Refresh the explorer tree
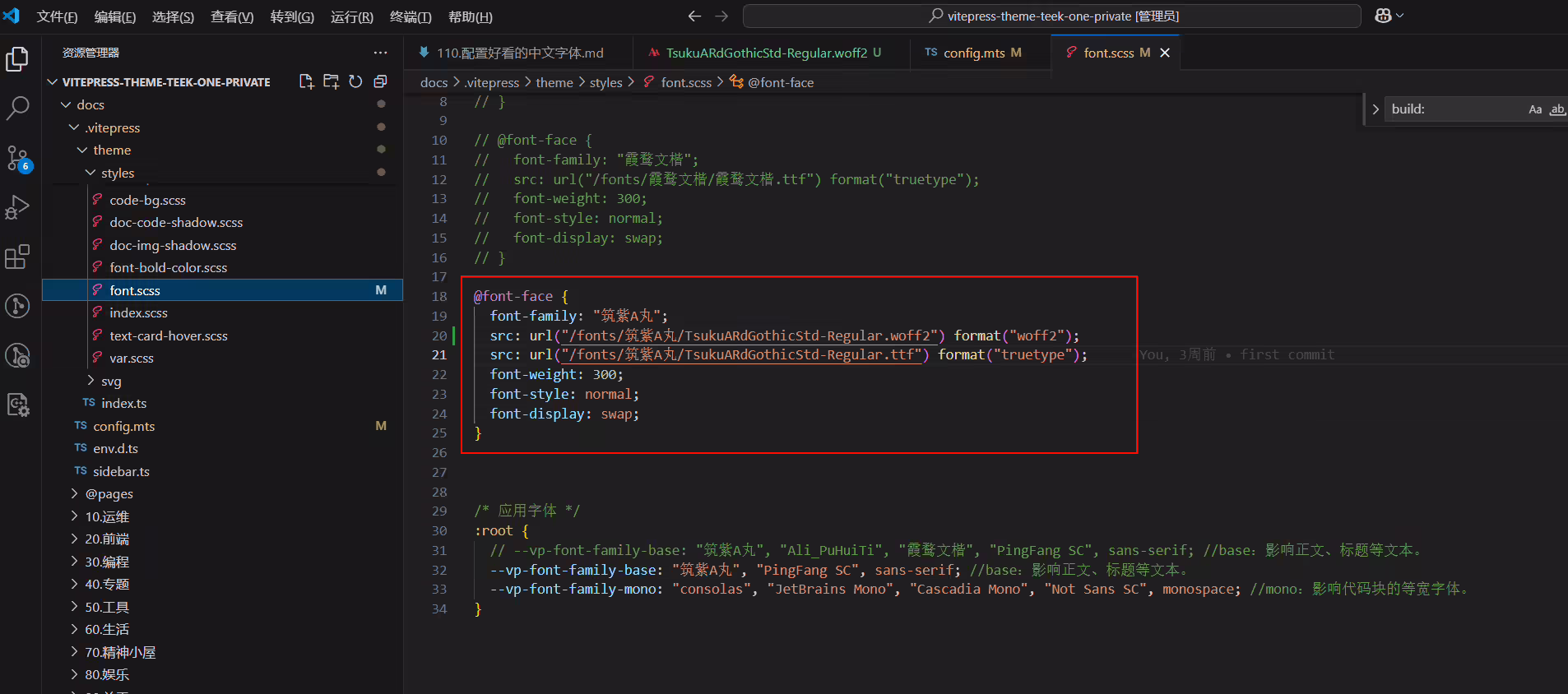Viewport: 1568px width, 694px height. [355, 81]
